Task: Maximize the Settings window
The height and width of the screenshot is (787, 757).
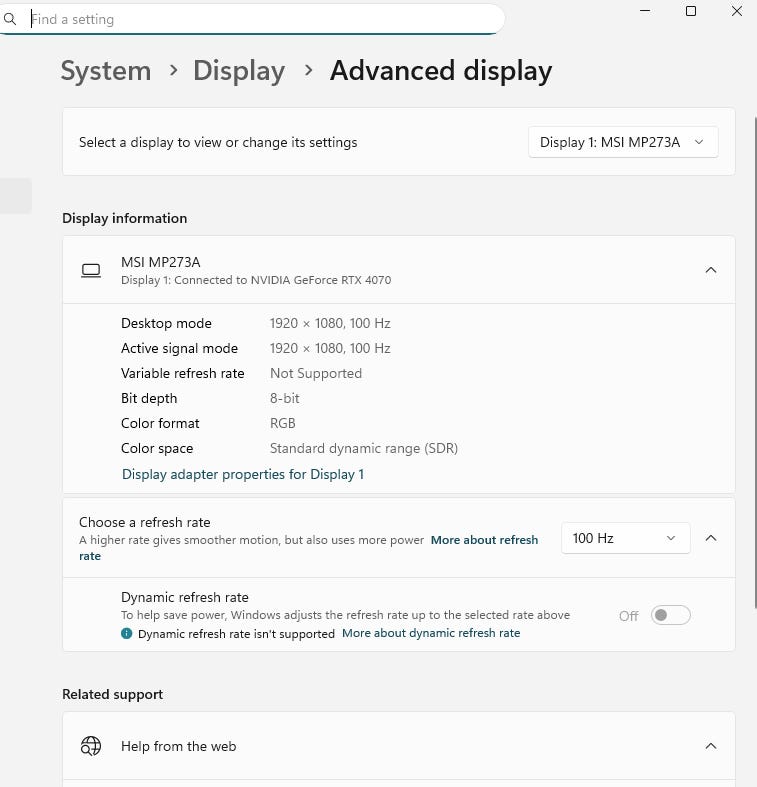Action: [691, 11]
